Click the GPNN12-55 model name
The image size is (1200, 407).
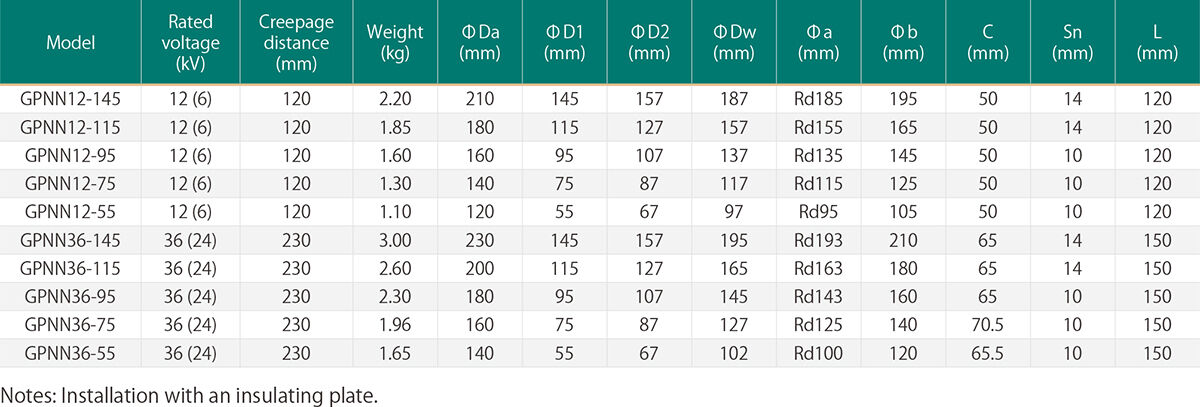[x=70, y=212]
